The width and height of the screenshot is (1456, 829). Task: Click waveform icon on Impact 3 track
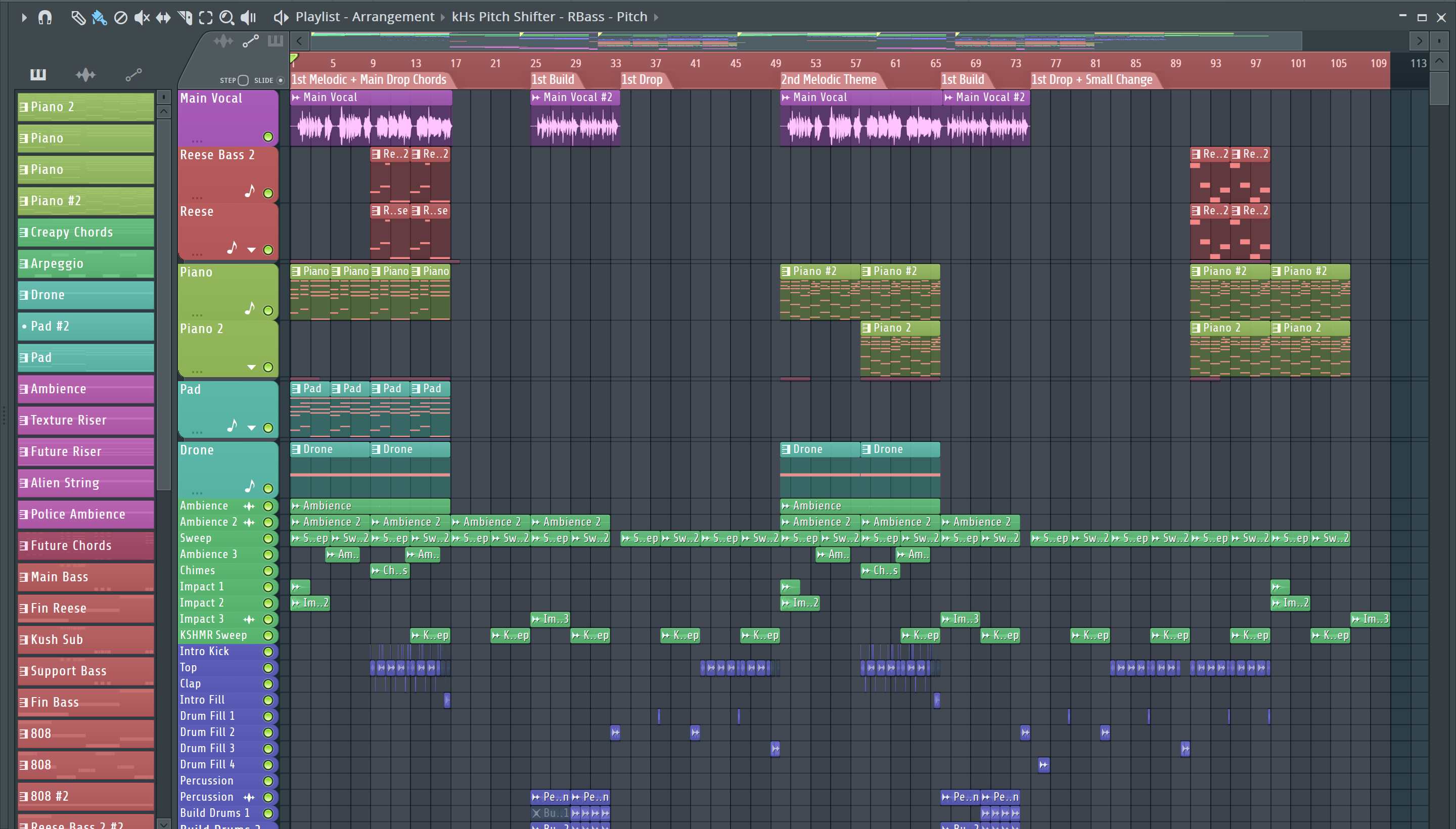[249, 619]
